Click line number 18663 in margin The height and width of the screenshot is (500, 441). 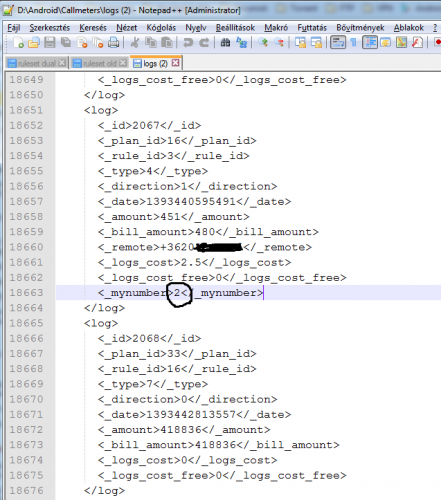pos(26,293)
